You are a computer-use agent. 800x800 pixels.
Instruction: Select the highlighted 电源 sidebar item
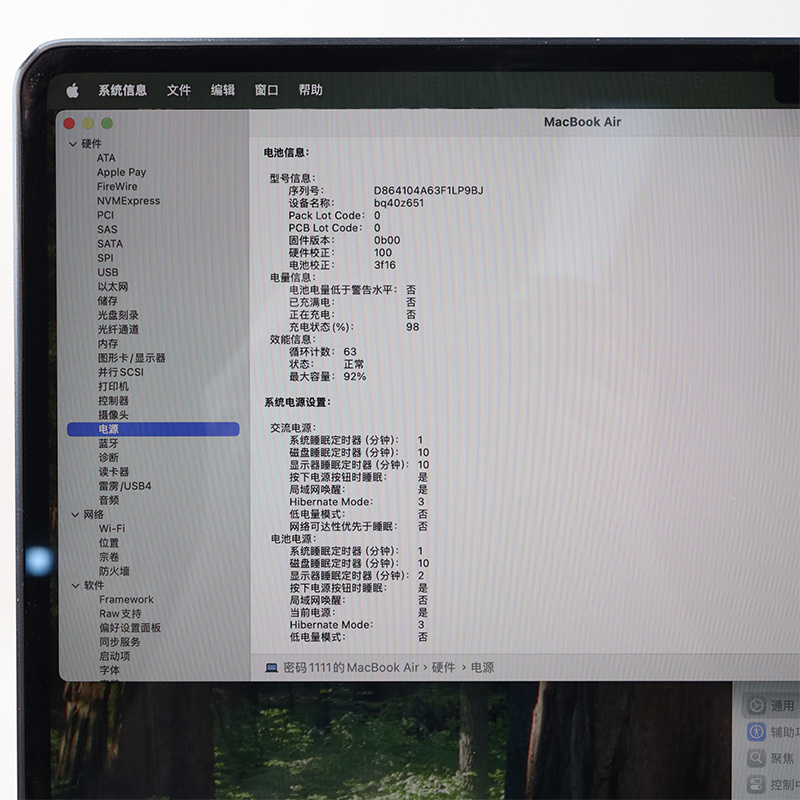[x=153, y=429]
